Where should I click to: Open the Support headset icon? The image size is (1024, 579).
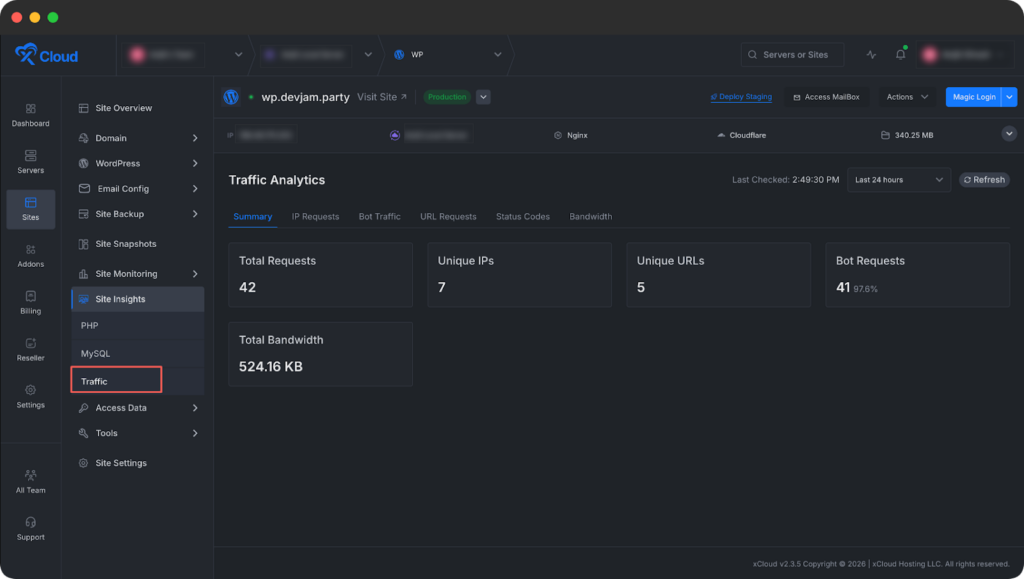[30, 528]
